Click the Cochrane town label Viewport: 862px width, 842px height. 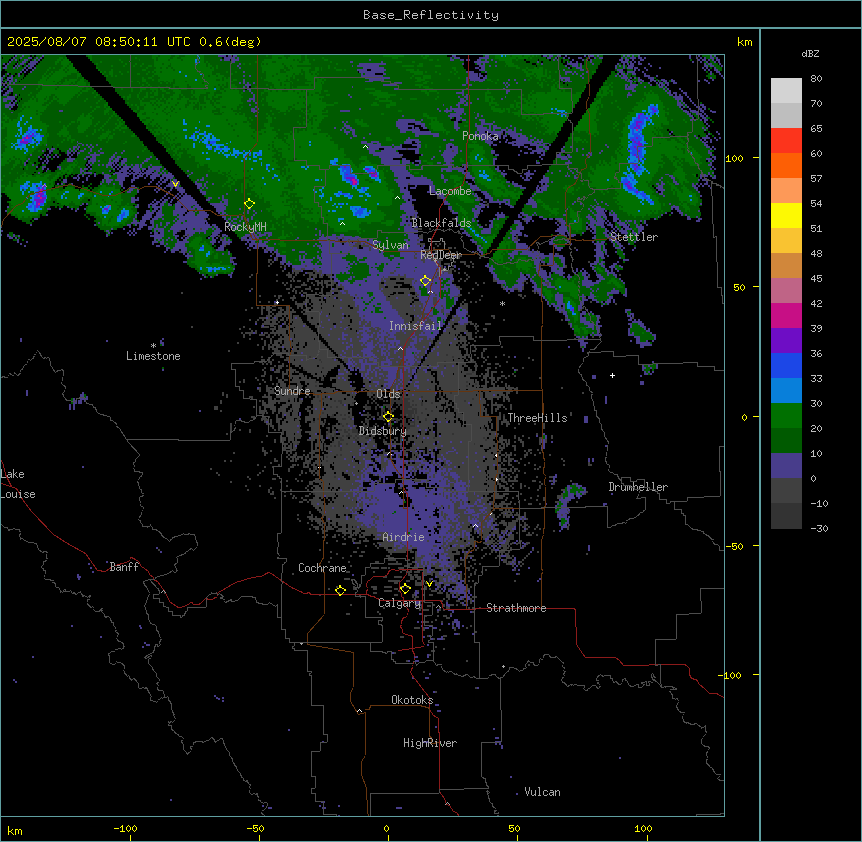pyautogui.click(x=322, y=568)
